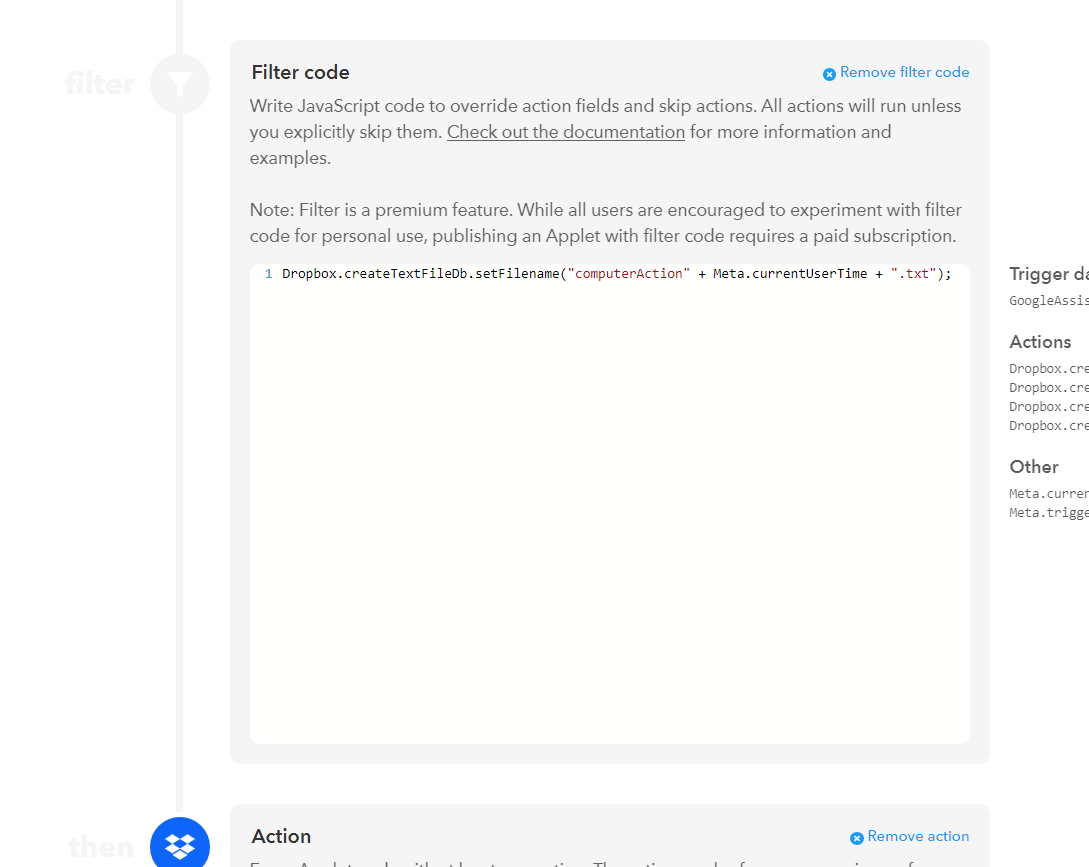
Task: Remove the filter code
Action: coord(903,72)
